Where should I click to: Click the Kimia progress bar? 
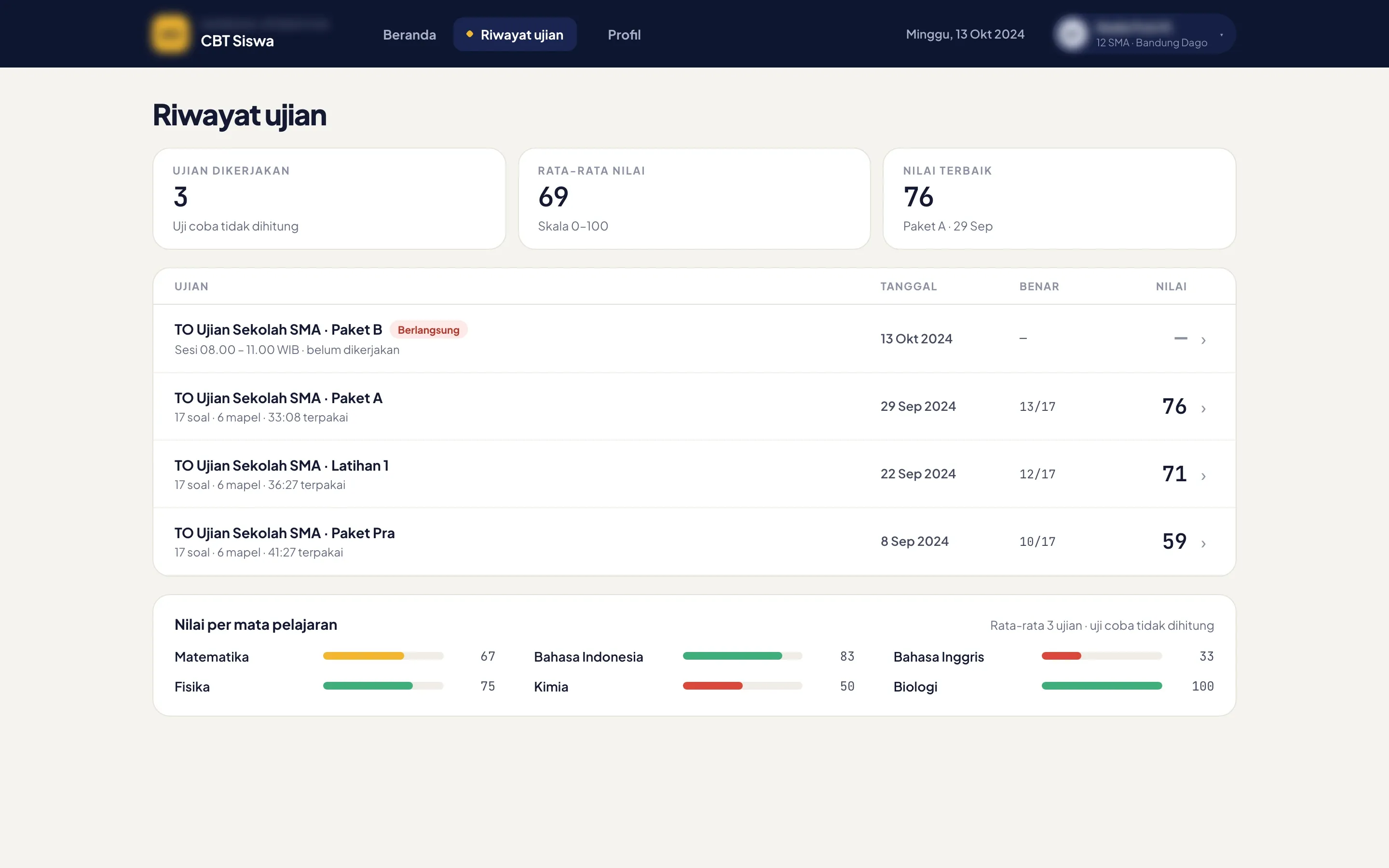pos(742,685)
